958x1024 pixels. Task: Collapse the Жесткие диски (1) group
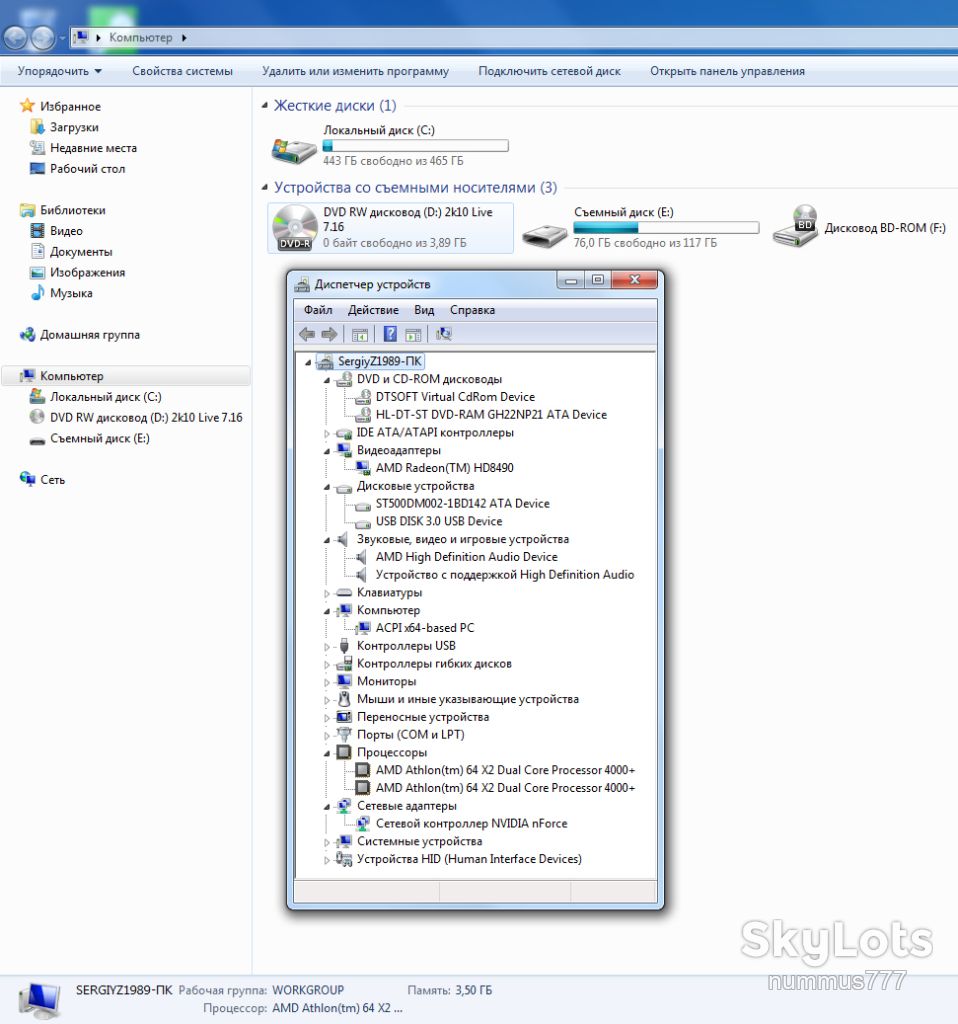(x=264, y=105)
